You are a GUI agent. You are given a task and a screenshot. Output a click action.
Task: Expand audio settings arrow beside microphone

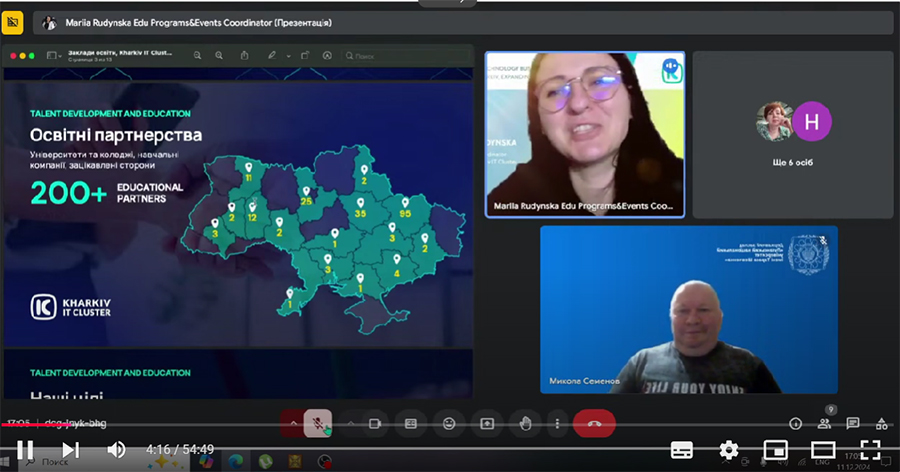tap(293, 424)
